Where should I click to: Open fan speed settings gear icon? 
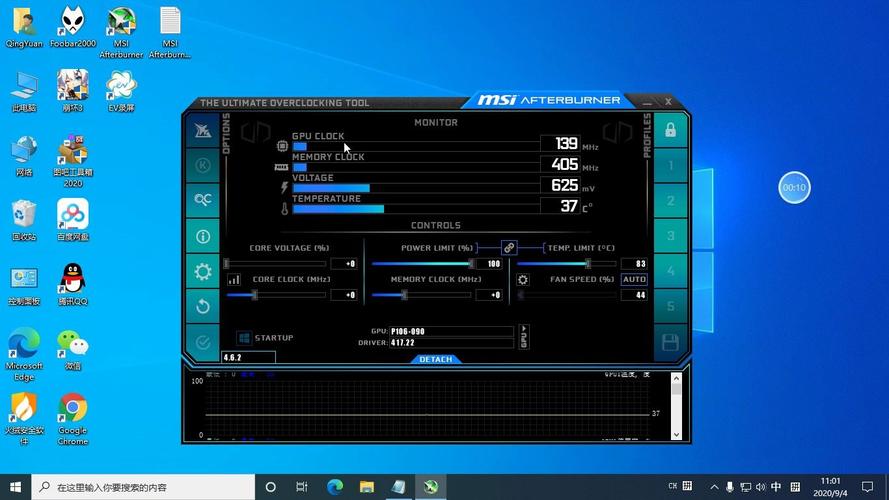523,279
